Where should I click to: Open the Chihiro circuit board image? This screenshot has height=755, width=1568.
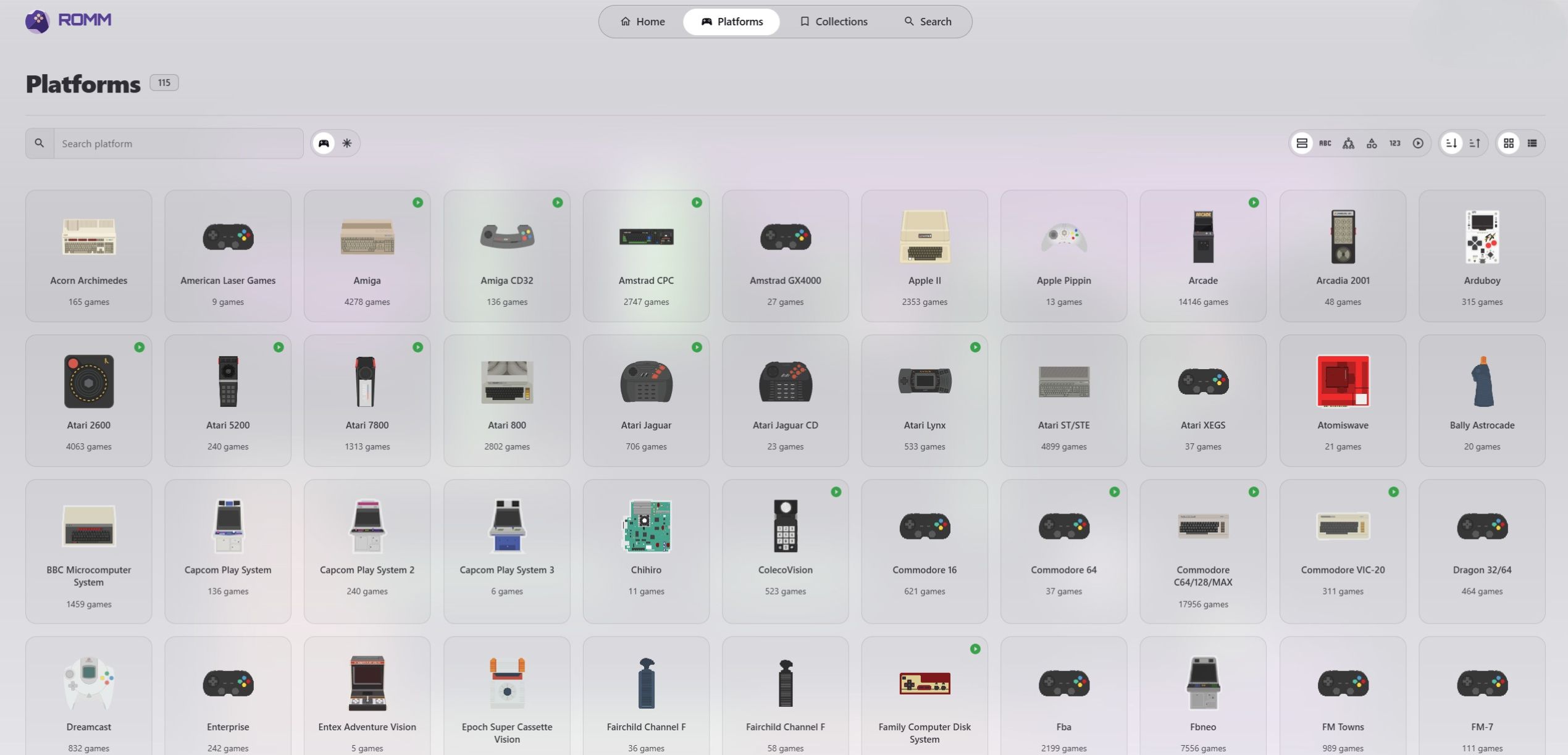click(x=646, y=527)
